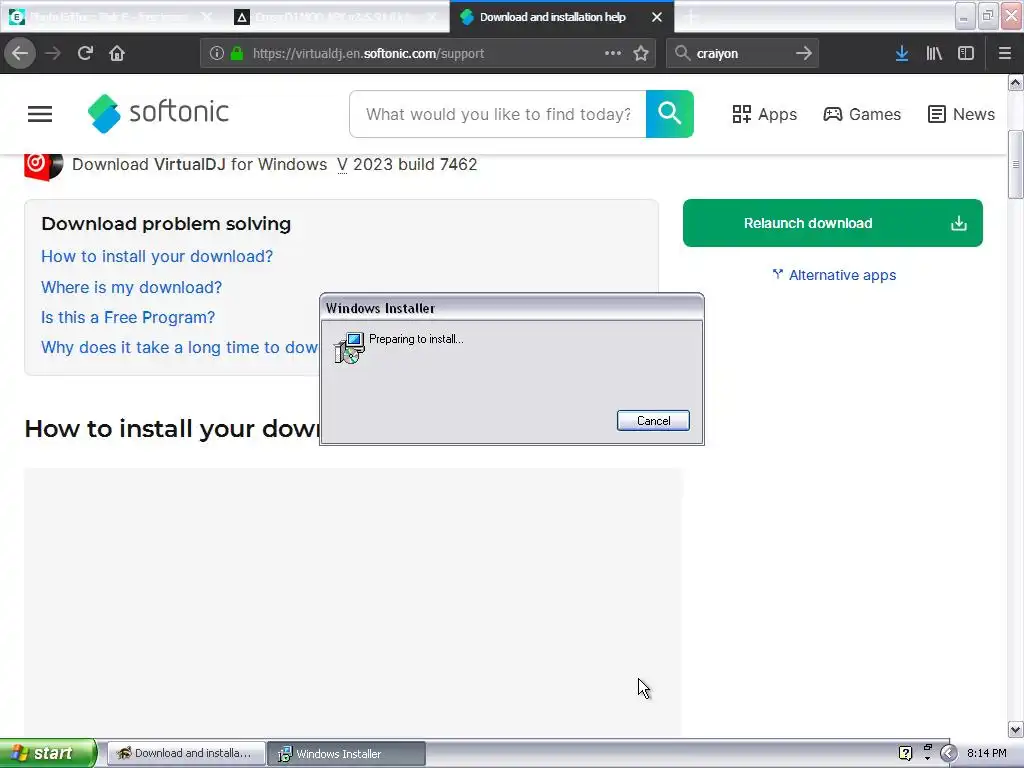
Task: Close the Download and installation help tab
Action: click(657, 17)
